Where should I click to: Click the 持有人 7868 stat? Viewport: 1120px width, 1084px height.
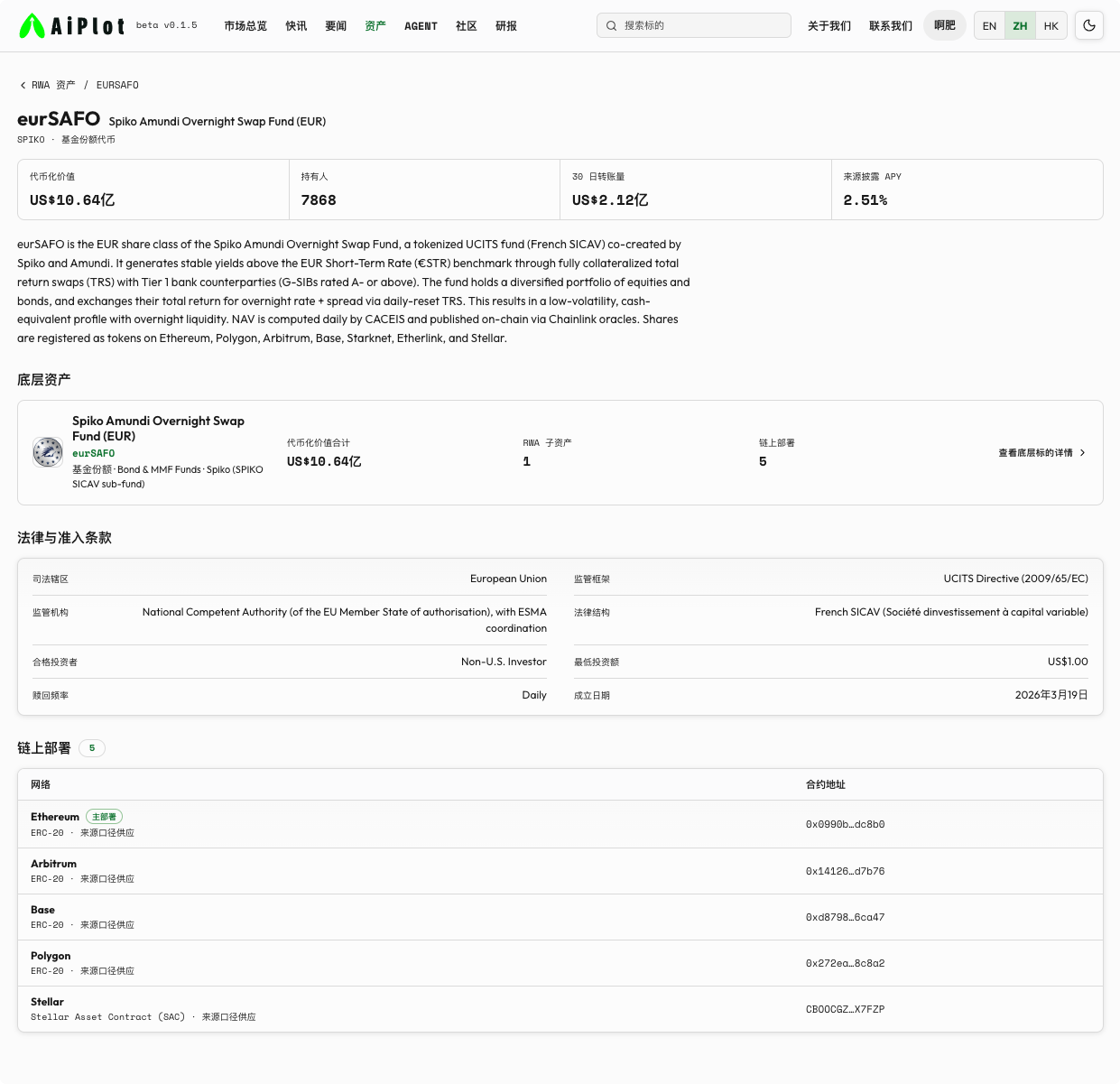coord(424,190)
